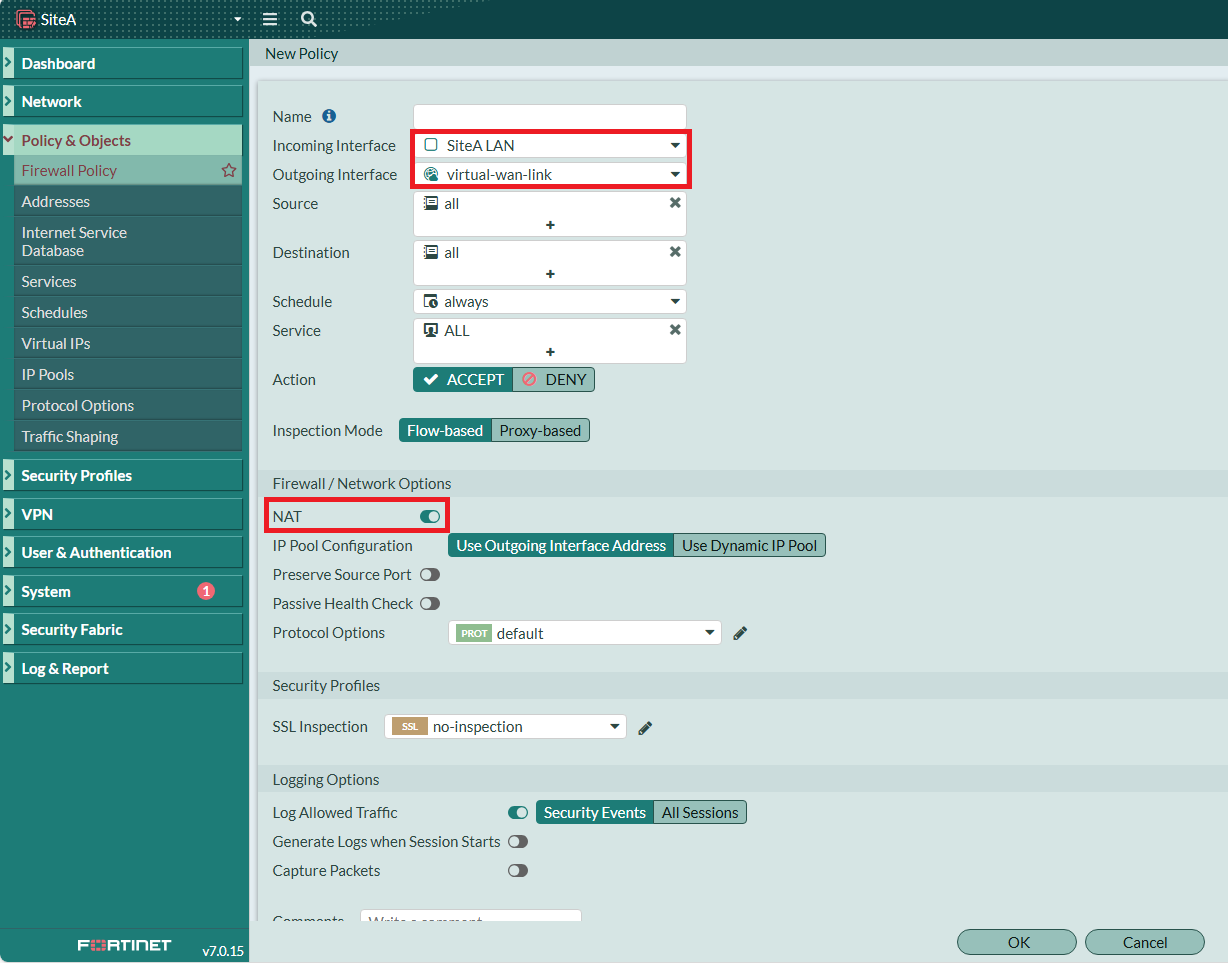Screen dimensions: 1228x963
Task: Click the policy Name input field
Action: 550,116
